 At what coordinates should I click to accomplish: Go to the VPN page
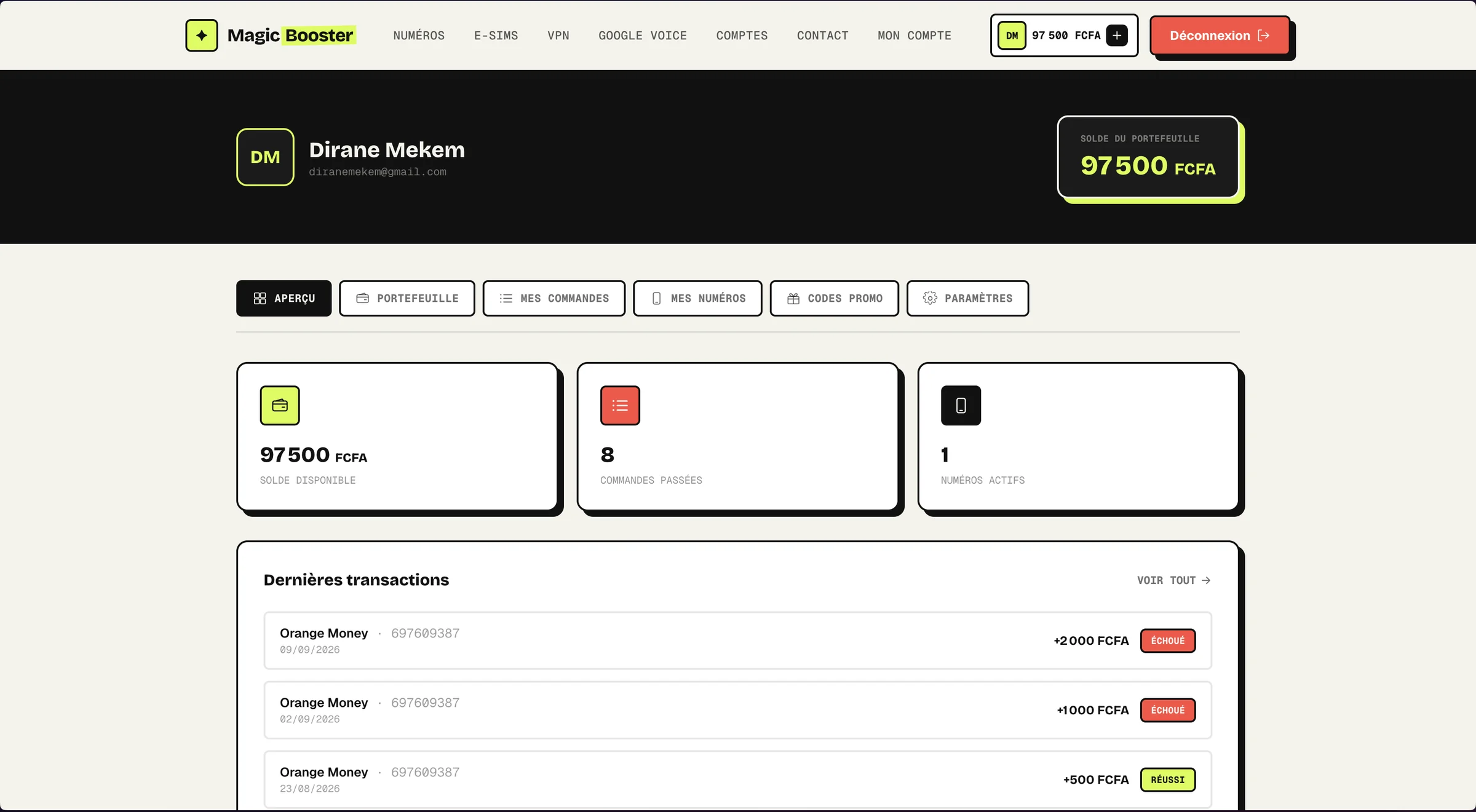click(x=558, y=36)
